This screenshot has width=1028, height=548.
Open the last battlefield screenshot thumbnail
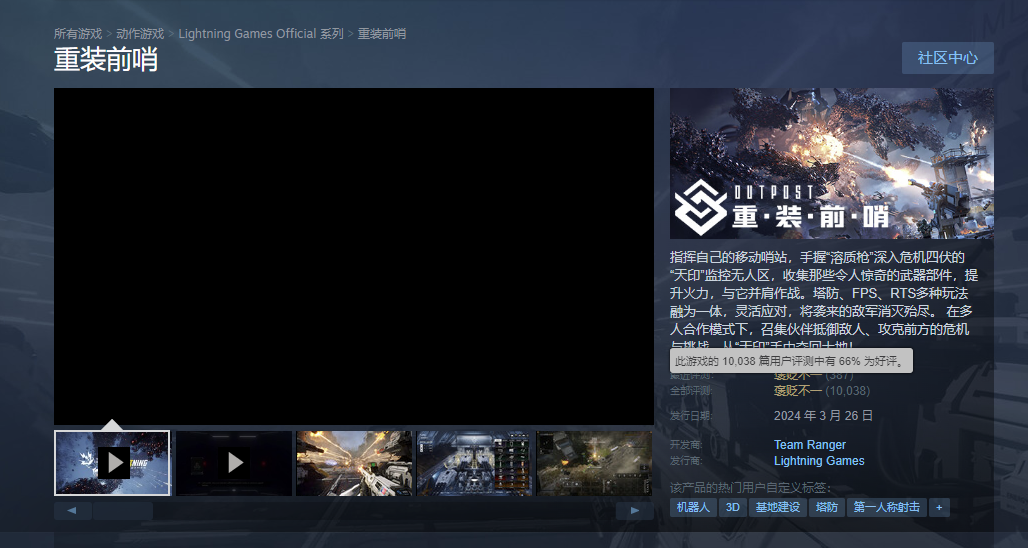click(x=595, y=463)
